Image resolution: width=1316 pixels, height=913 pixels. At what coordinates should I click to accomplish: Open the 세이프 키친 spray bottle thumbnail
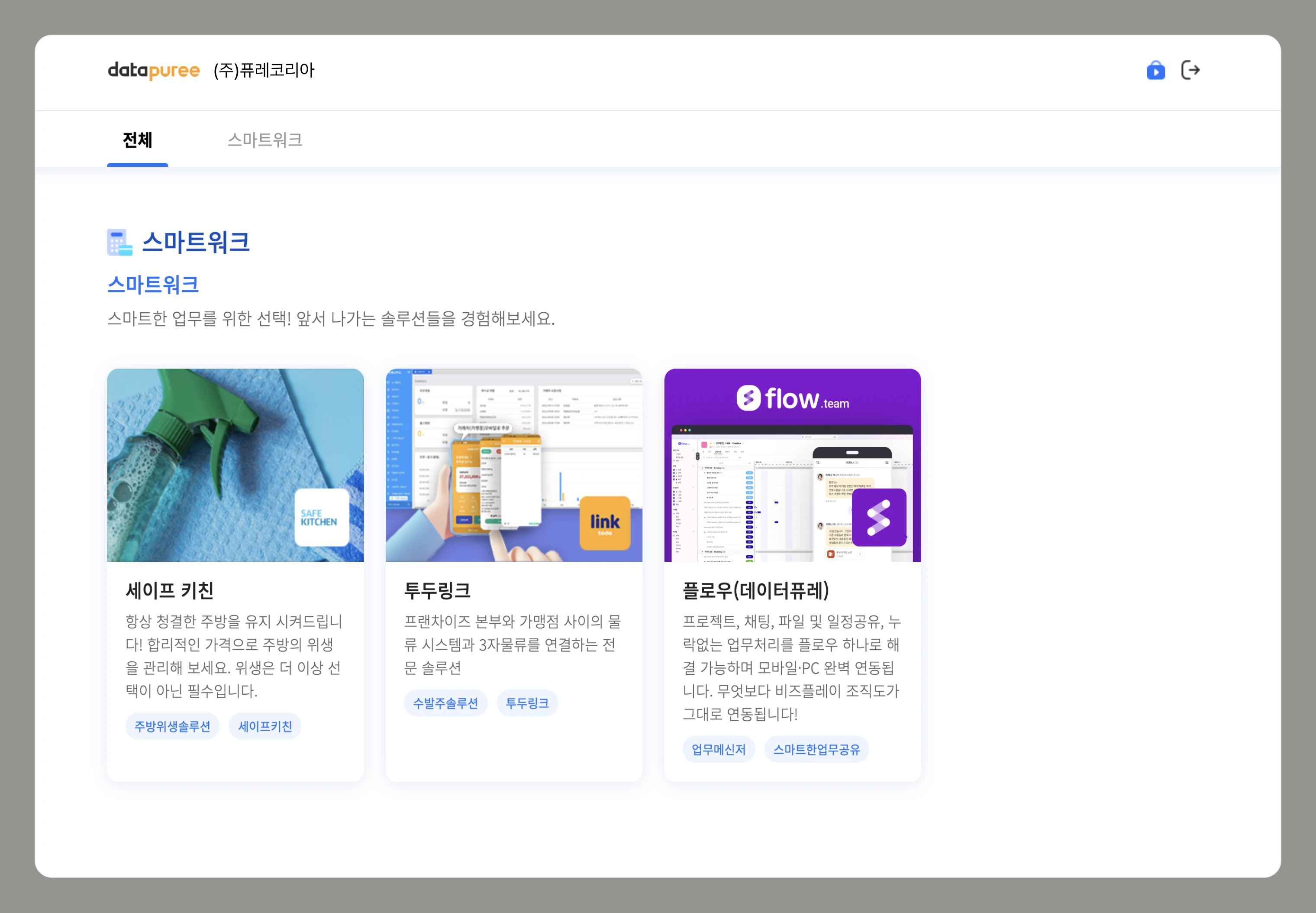point(235,465)
